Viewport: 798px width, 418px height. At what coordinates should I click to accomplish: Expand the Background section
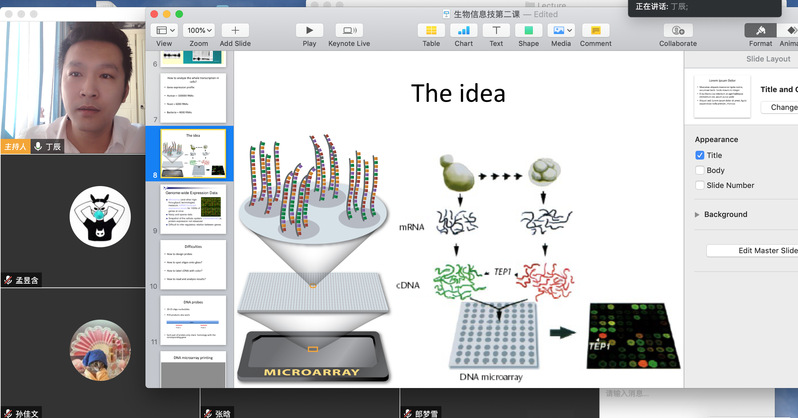(x=697, y=215)
